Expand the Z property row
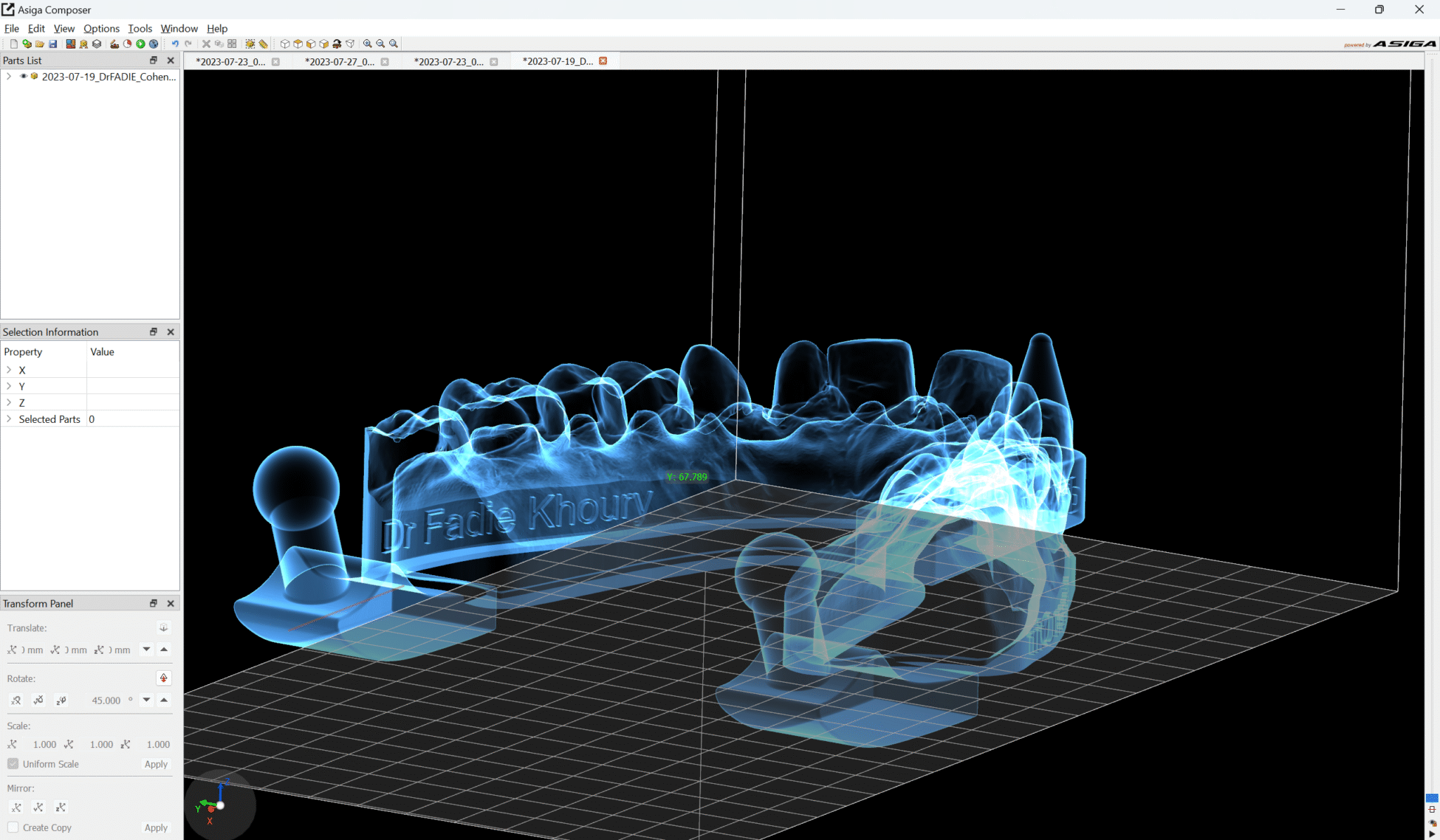Viewport: 1440px width, 840px height. click(9, 402)
